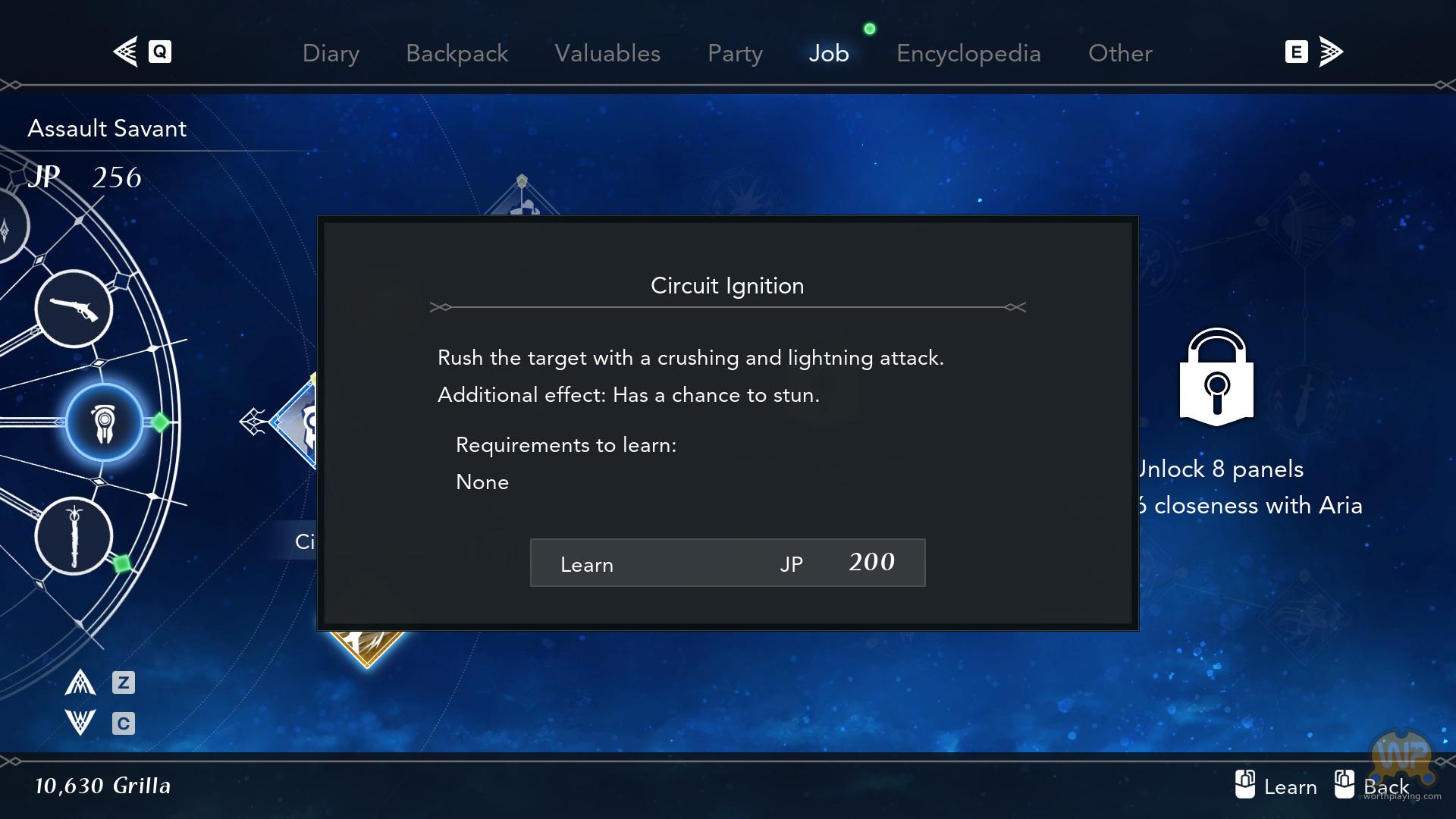Open the Diary tab
The width and height of the screenshot is (1456, 819).
331,53
